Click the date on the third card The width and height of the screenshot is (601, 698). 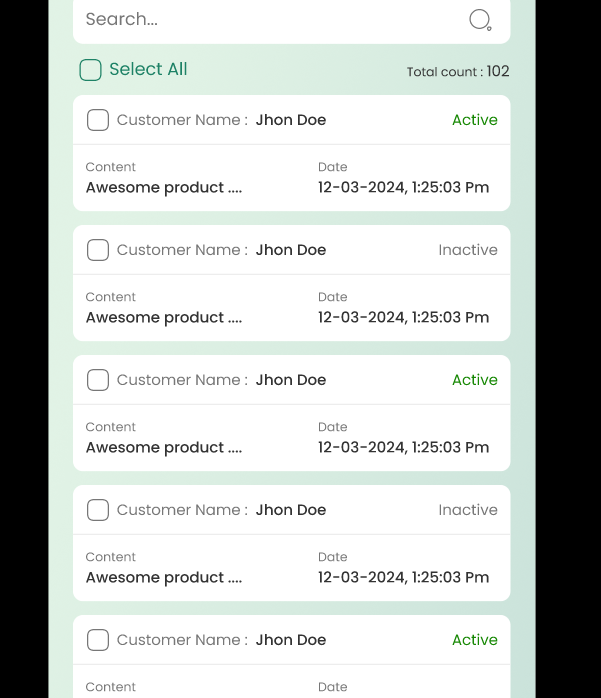pyautogui.click(x=403, y=447)
